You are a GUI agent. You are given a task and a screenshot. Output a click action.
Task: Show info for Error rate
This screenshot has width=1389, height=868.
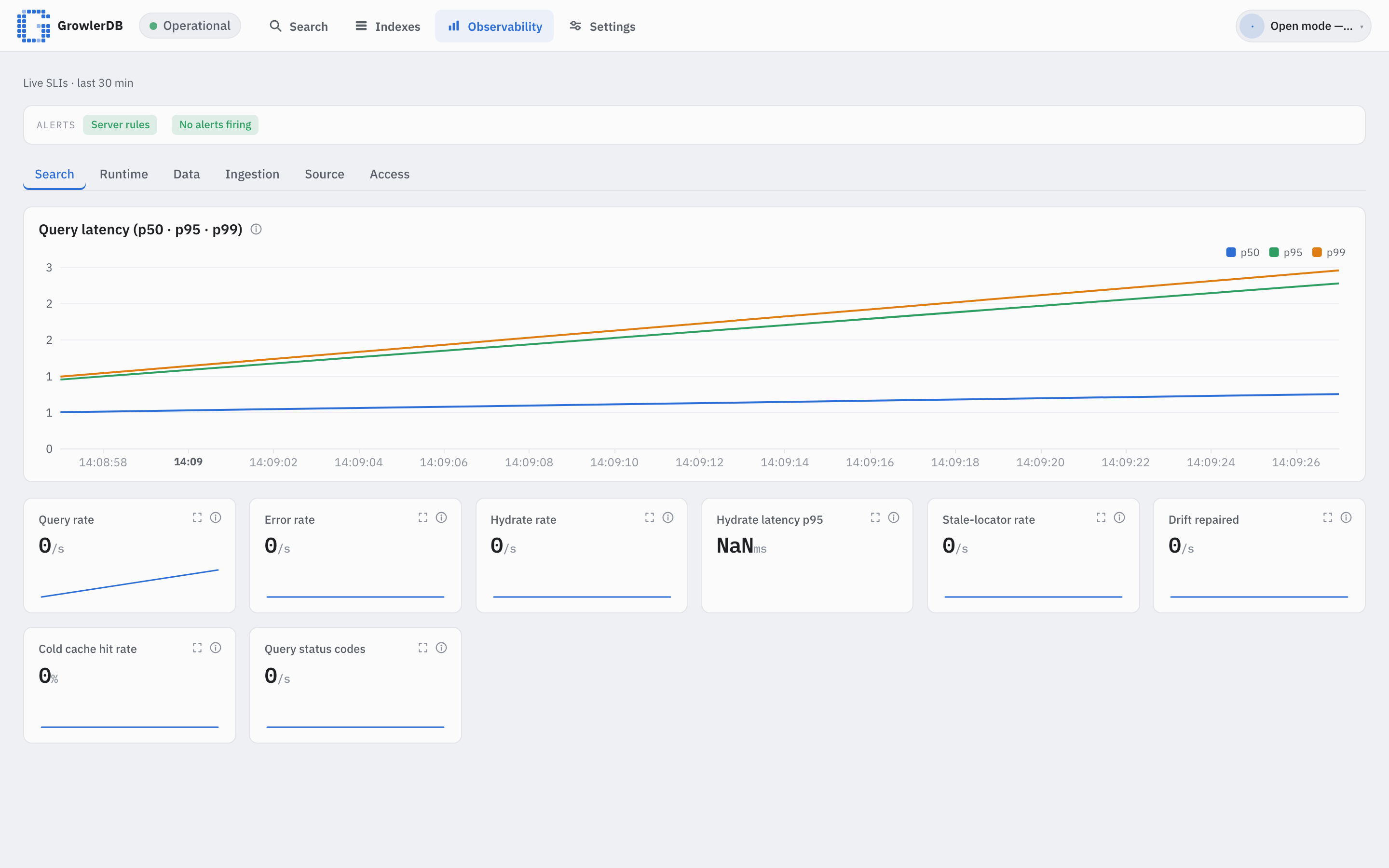441,517
